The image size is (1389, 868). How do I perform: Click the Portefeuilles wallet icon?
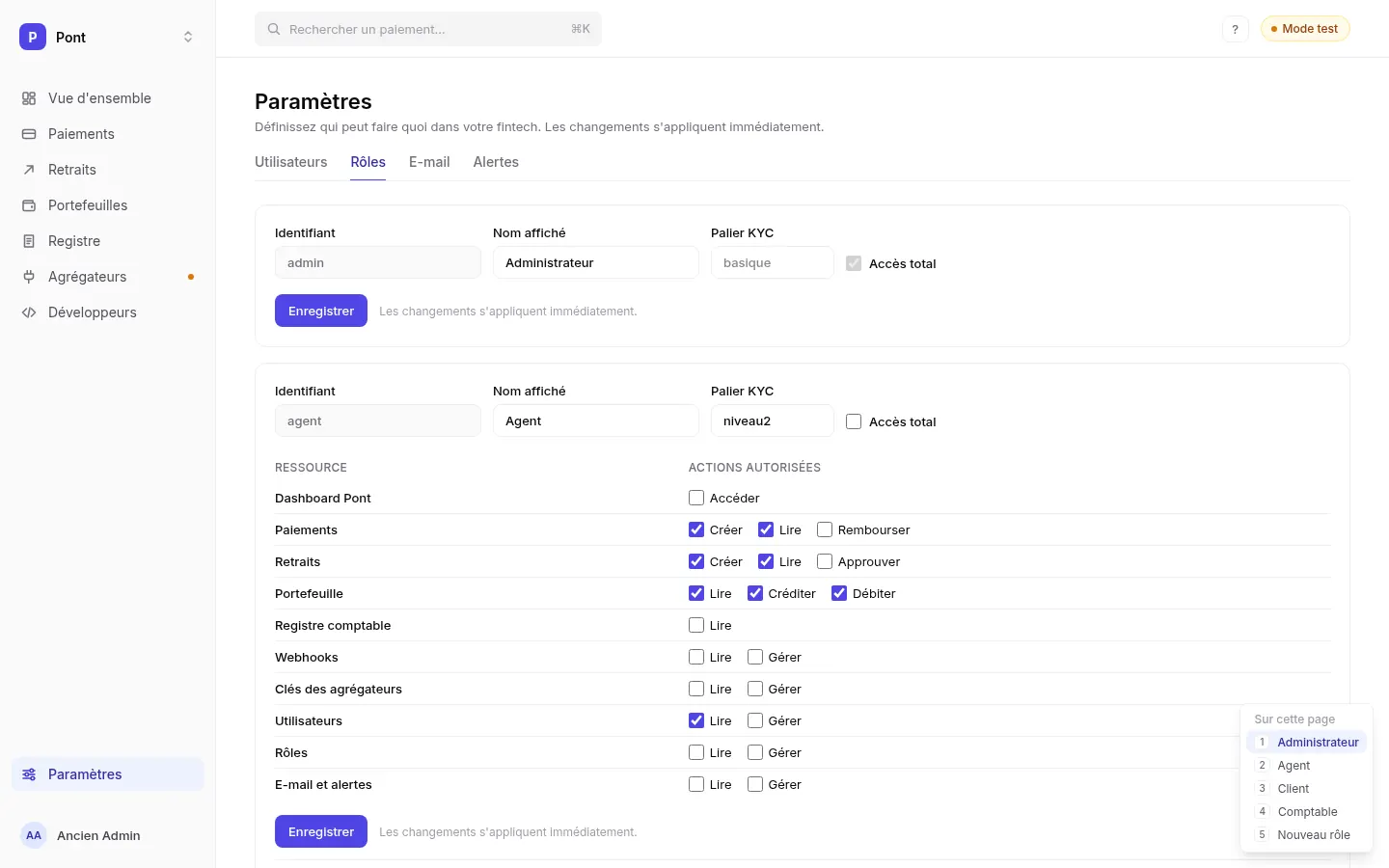tap(29, 205)
